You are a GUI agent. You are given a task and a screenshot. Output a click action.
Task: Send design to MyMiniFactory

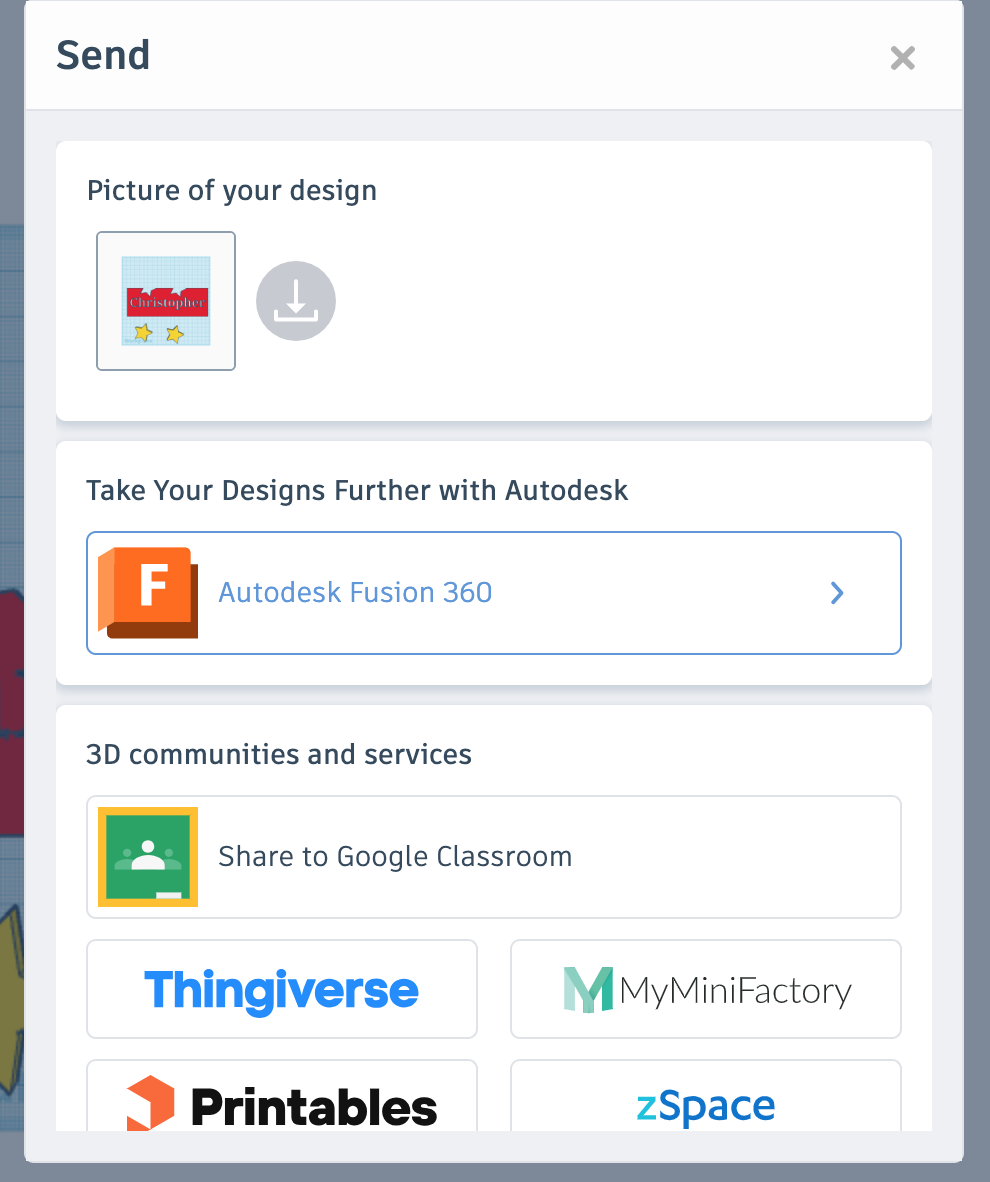click(x=706, y=989)
